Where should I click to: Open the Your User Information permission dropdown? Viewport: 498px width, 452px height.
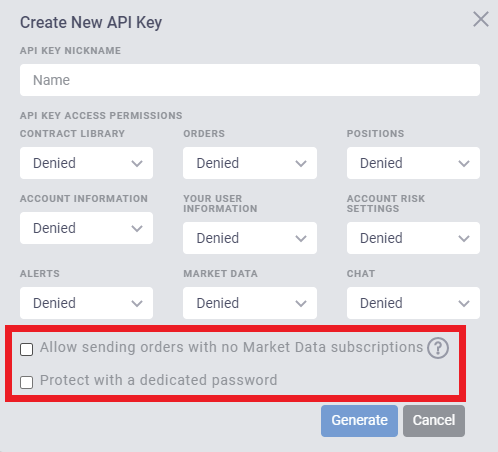click(250, 238)
